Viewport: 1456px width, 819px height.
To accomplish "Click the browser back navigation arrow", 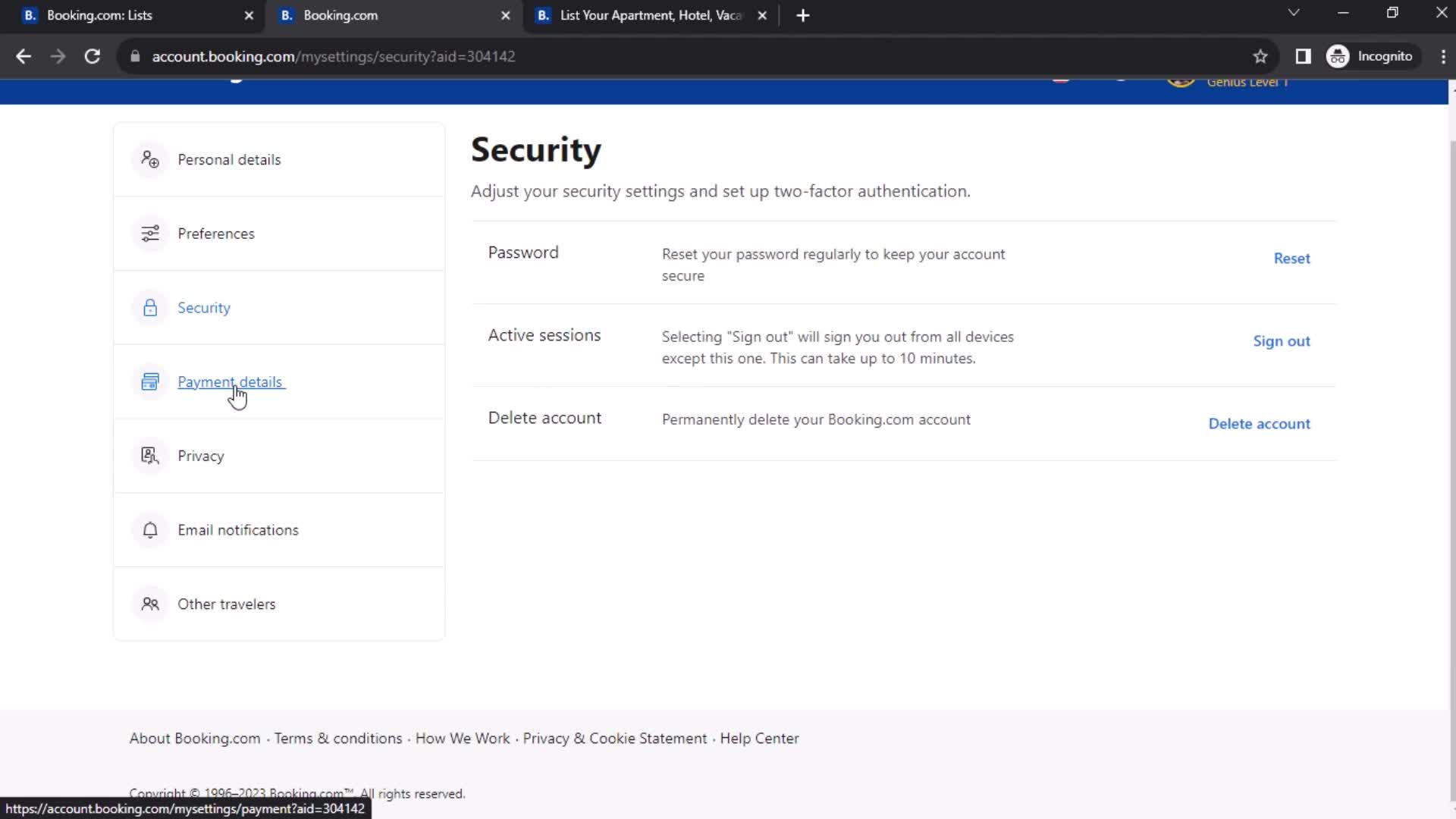I will (24, 56).
